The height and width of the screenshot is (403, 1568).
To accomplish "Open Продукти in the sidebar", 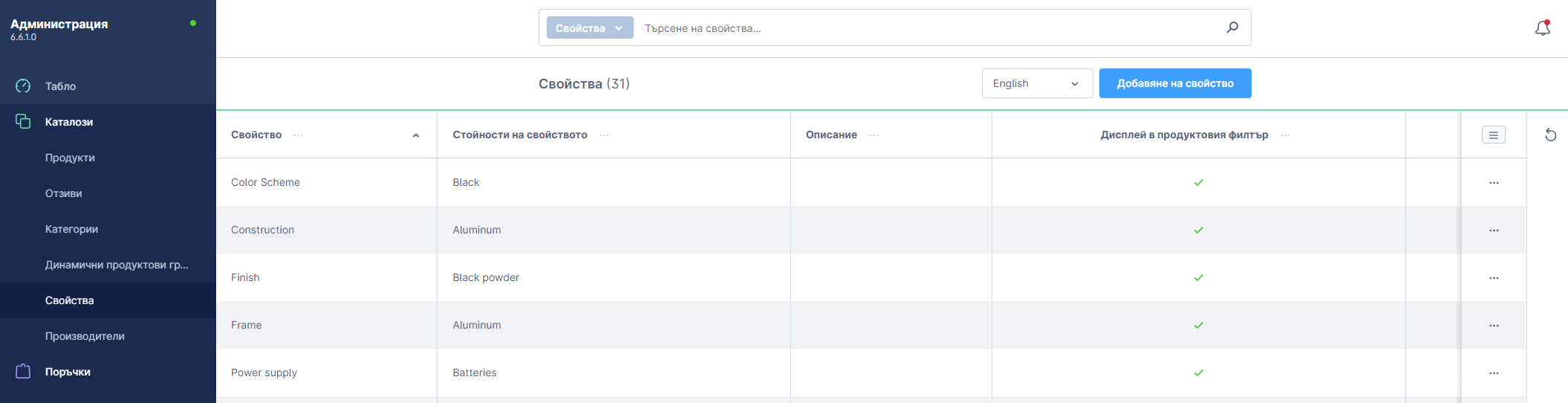I will pyautogui.click(x=70, y=158).
